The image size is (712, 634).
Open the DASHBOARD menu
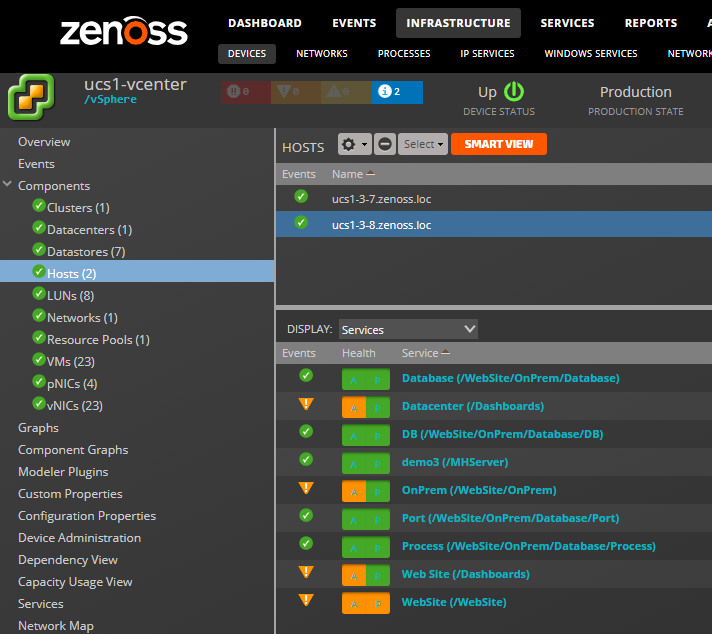coord(265,23)
